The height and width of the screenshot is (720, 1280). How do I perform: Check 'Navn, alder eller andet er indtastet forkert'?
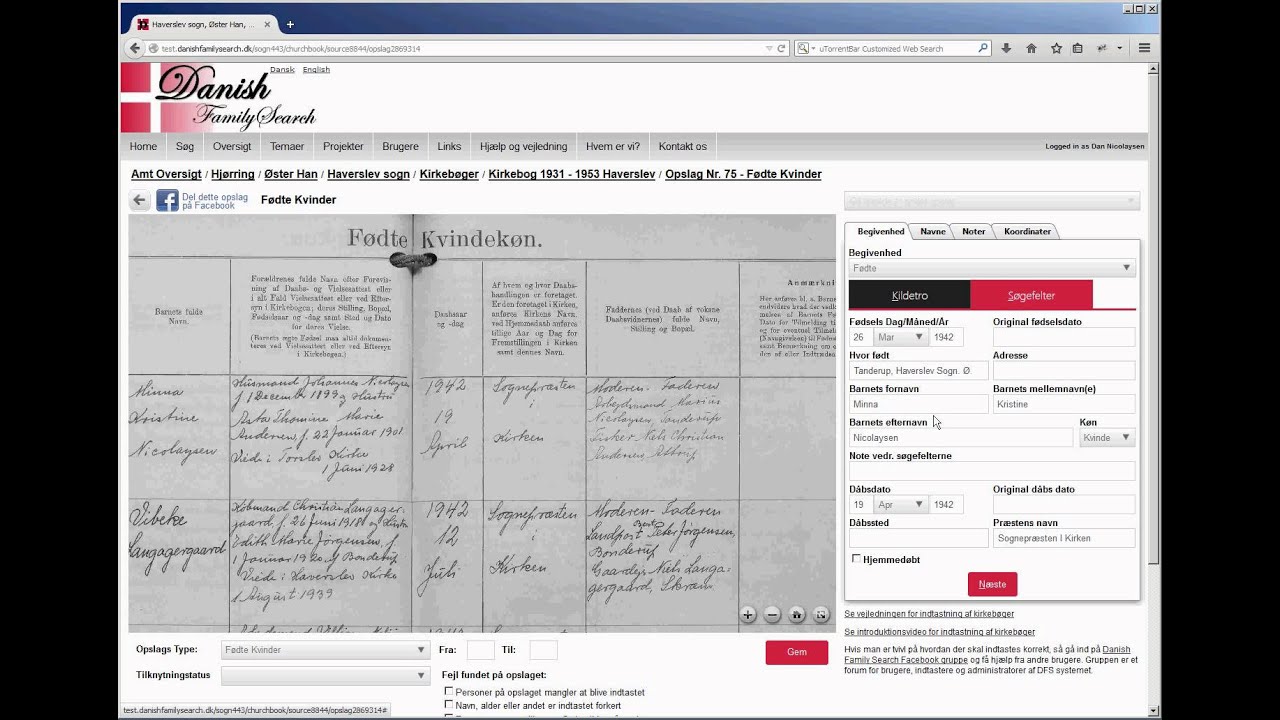(x=449, y=705)
